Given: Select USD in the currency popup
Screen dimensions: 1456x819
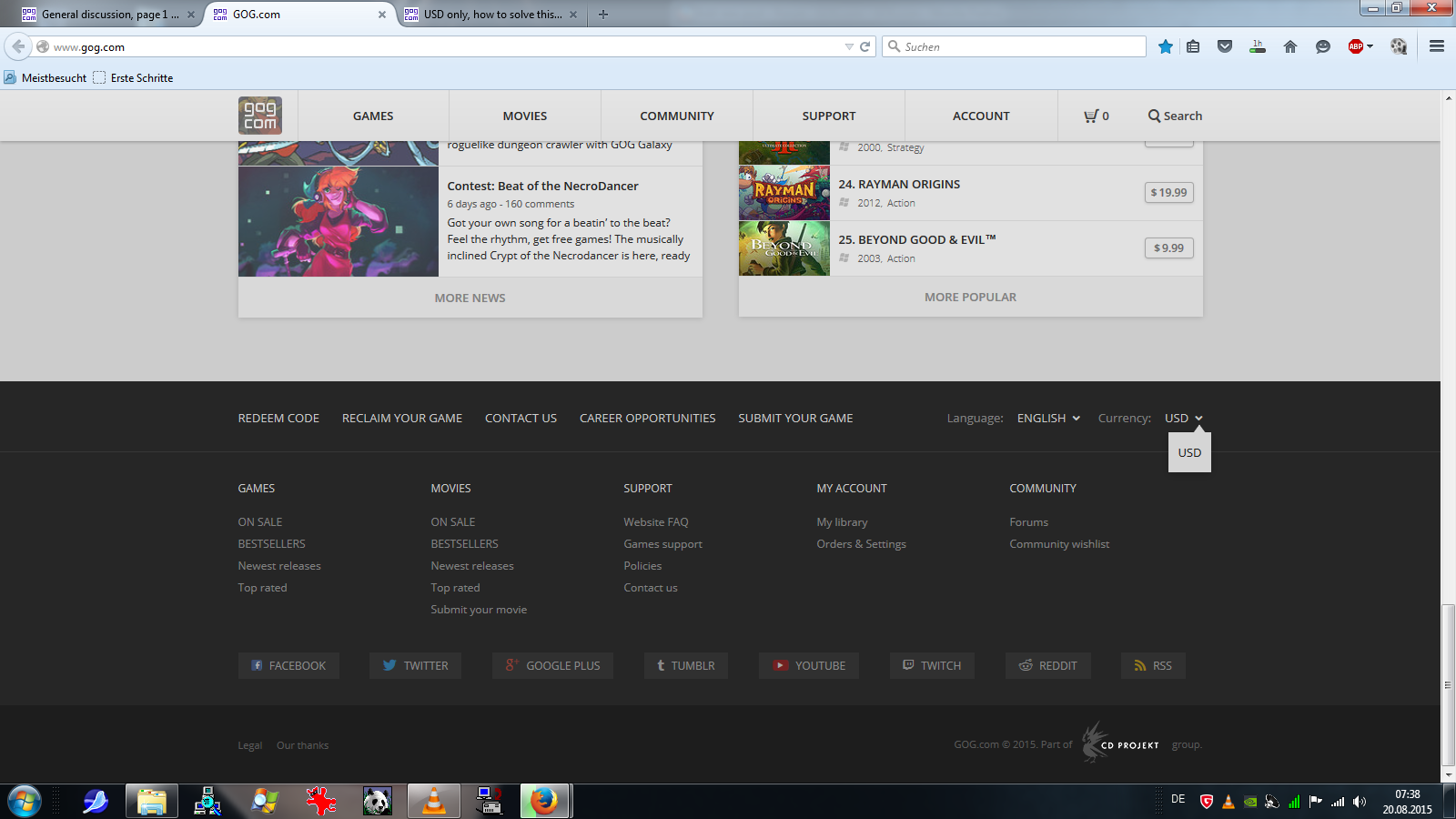Looking at the screenshot, I should point(1189,452).
